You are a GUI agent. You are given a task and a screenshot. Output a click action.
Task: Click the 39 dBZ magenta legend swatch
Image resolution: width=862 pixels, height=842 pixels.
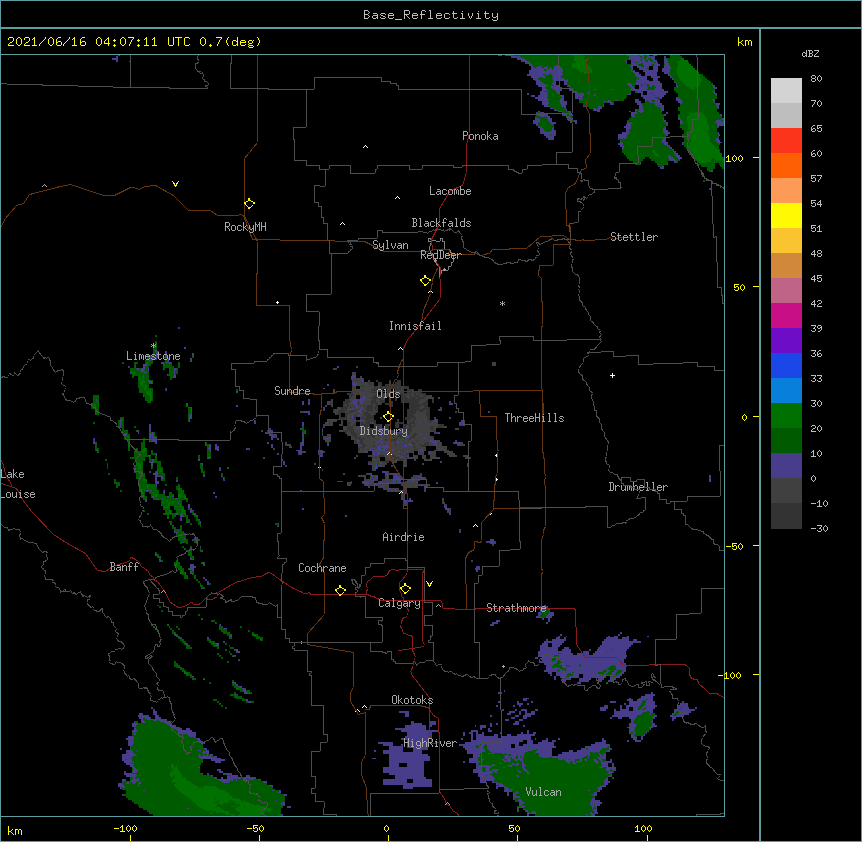coord(786,315)
